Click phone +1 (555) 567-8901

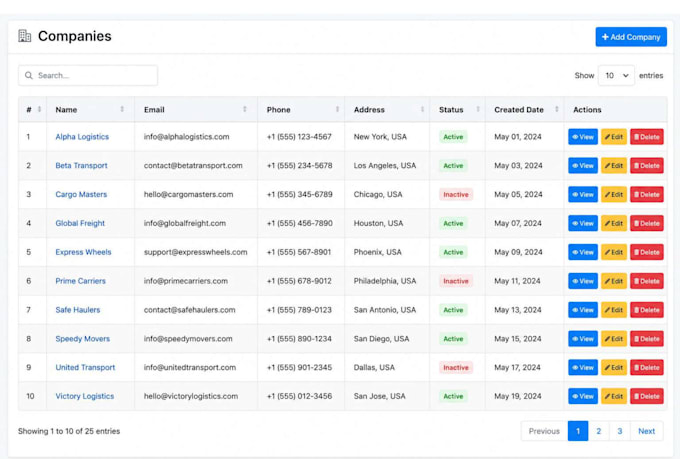[299, 252]
